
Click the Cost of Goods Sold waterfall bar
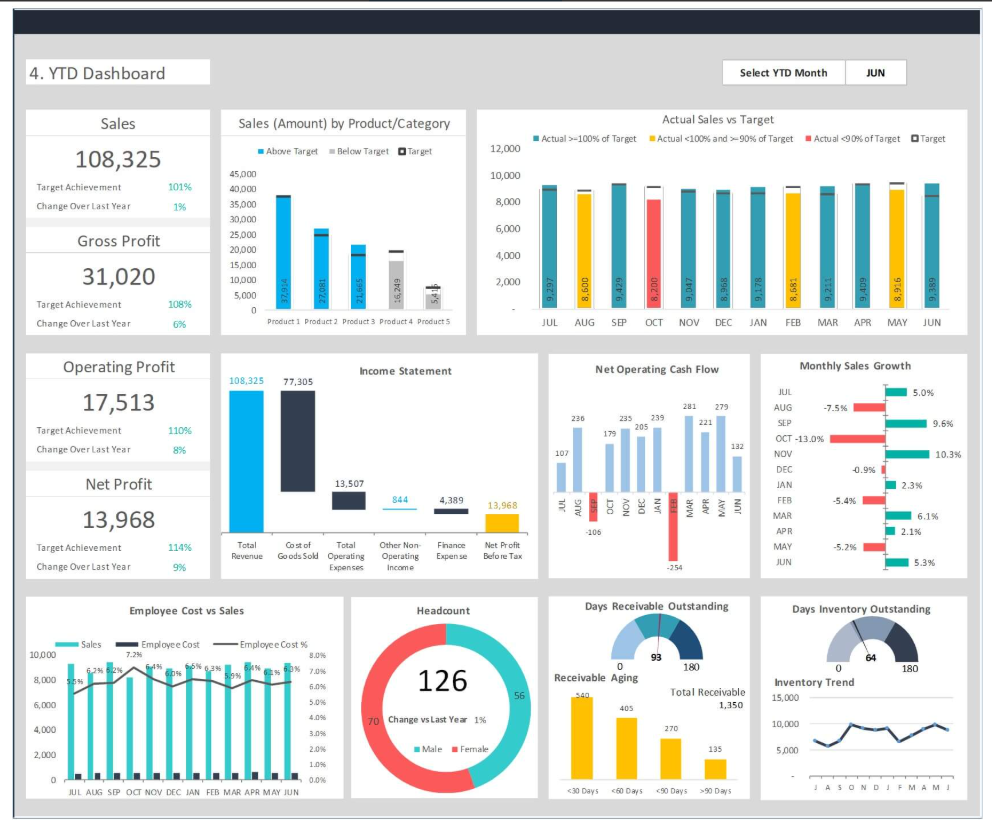297,440
